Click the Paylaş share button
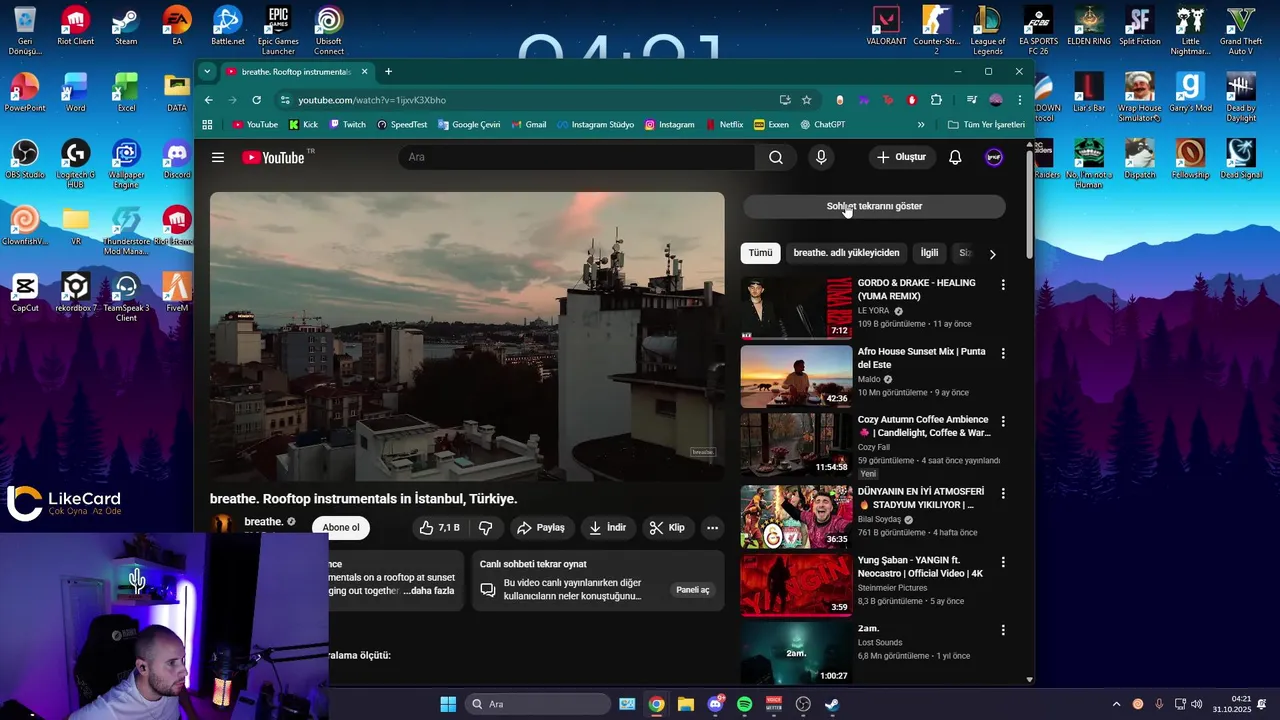The image size is (1280, 720). (x=541, y=527)
